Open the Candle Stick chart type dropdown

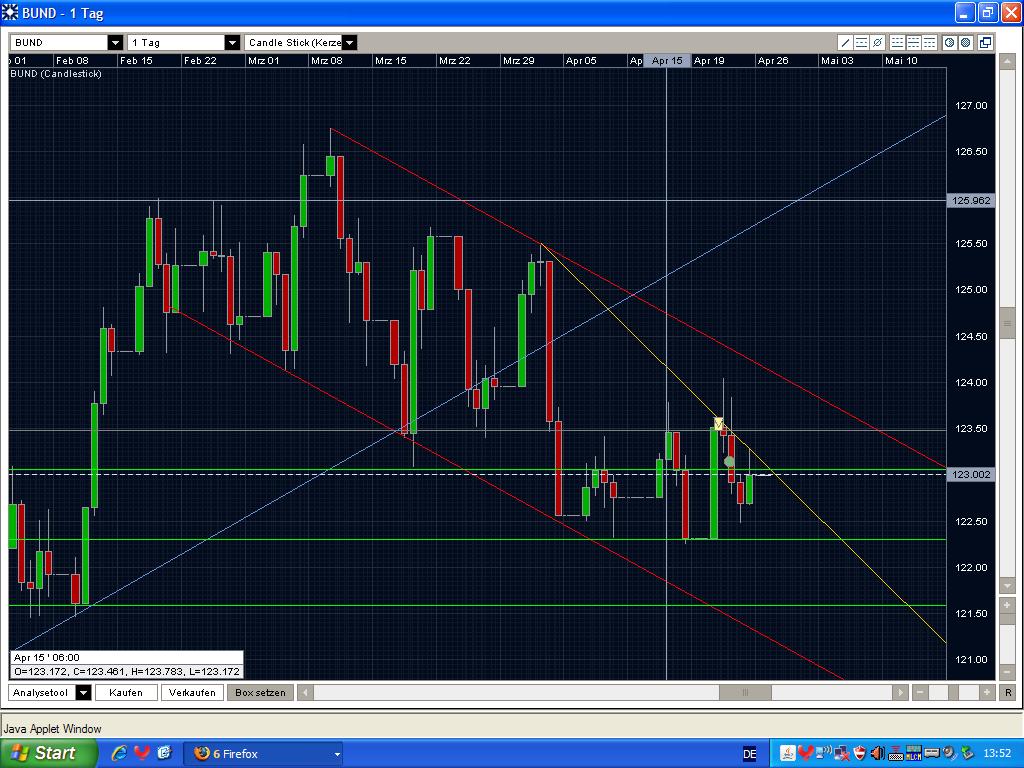[350, 42]
